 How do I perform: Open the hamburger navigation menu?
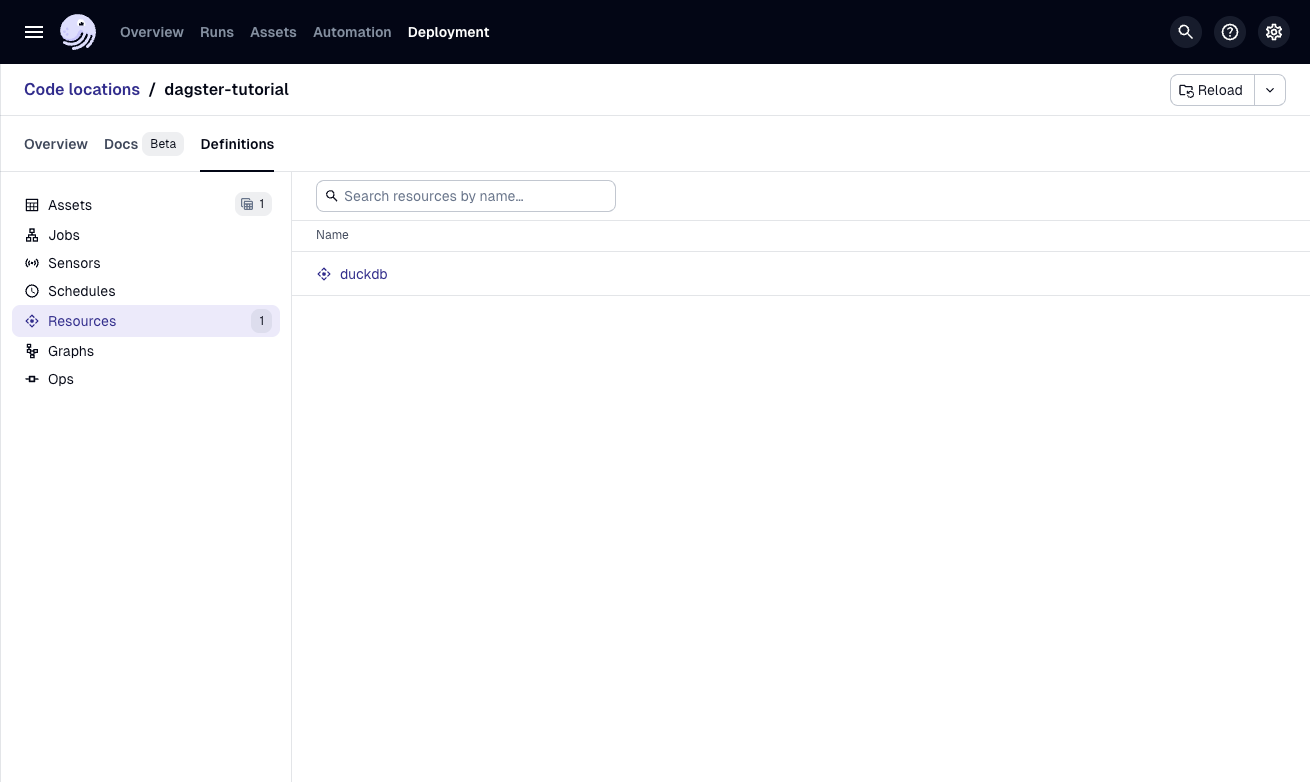[x=34, y=32]
